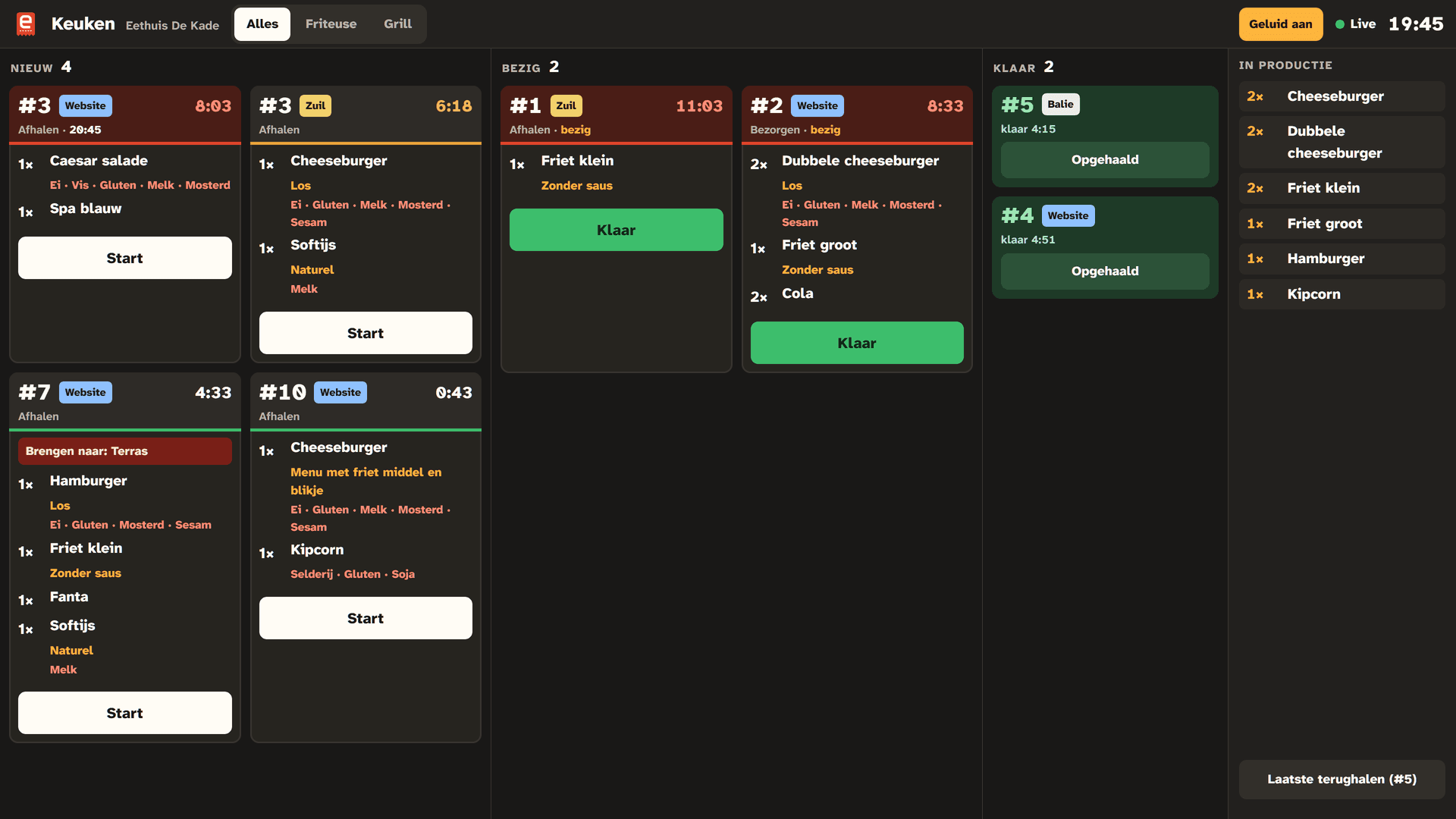Click Website badge on order #7
Screen dimensions: 1456x819
point(86,392)
